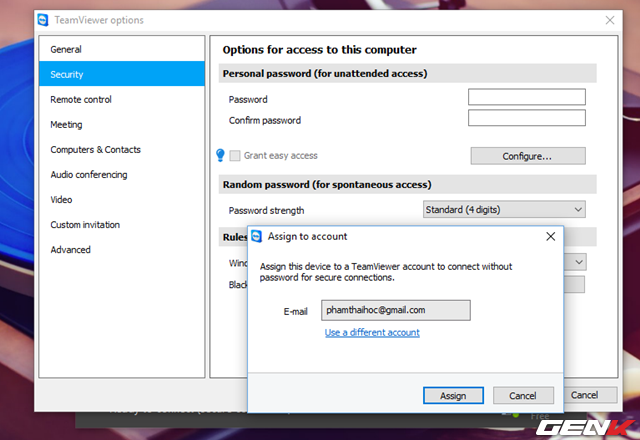Confirm with the Assign button
The image size is (640, 440).
(453, 396)
